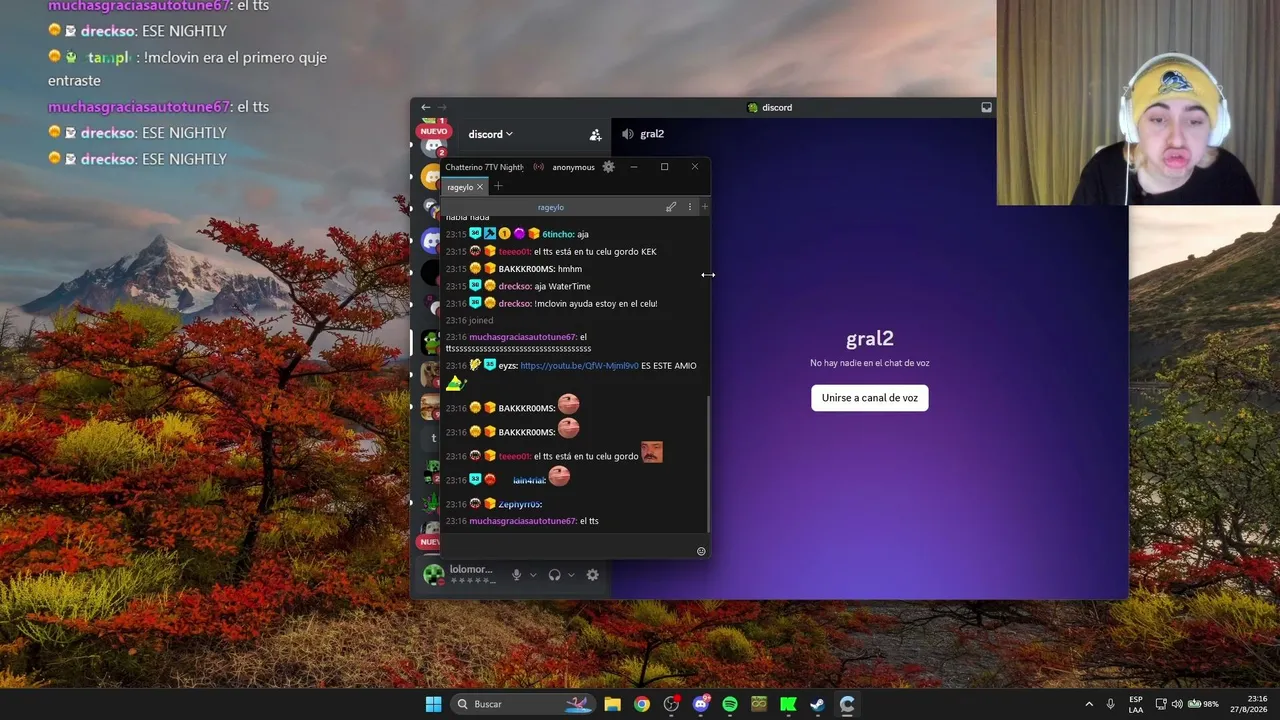Click the Chatterino chat scrollbar
The image size is (1280, 720).
coord(708,463)
